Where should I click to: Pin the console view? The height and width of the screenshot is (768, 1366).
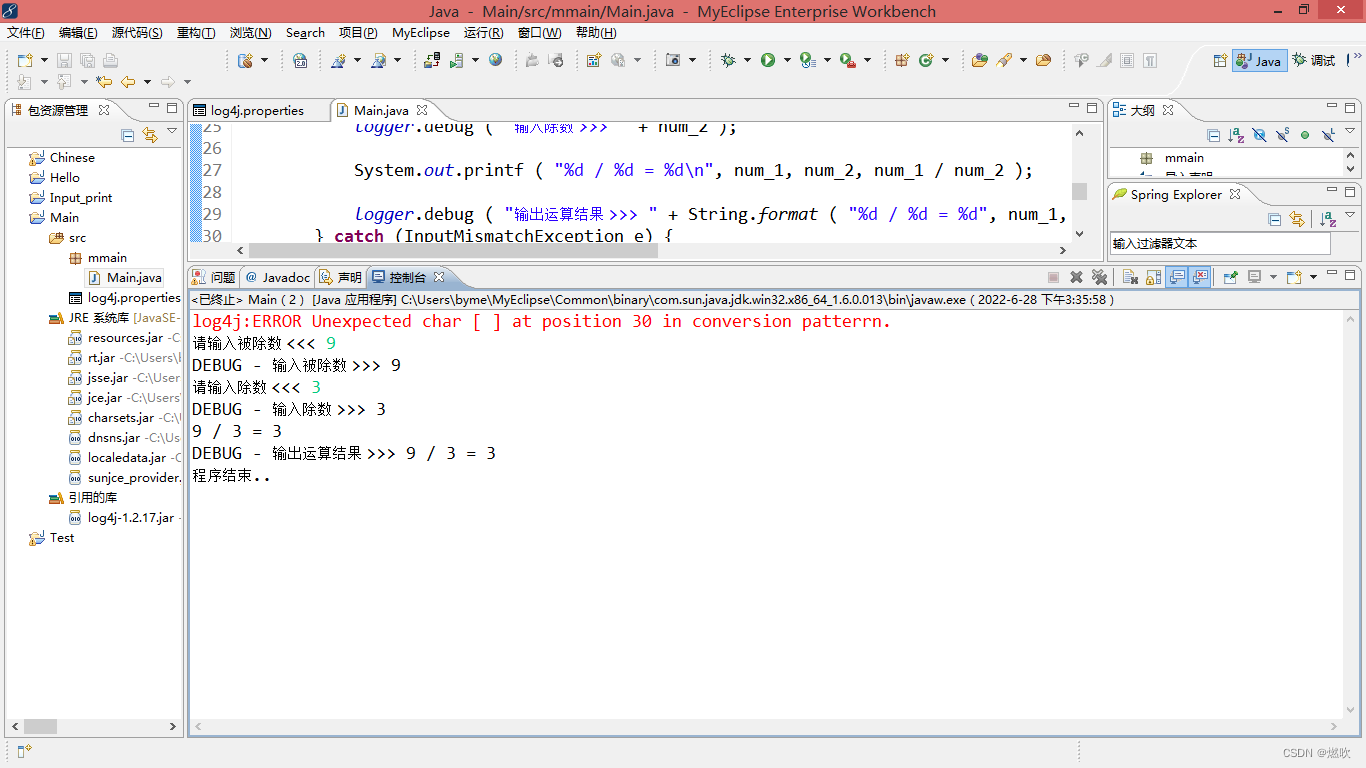click(x=1230, y=277)
